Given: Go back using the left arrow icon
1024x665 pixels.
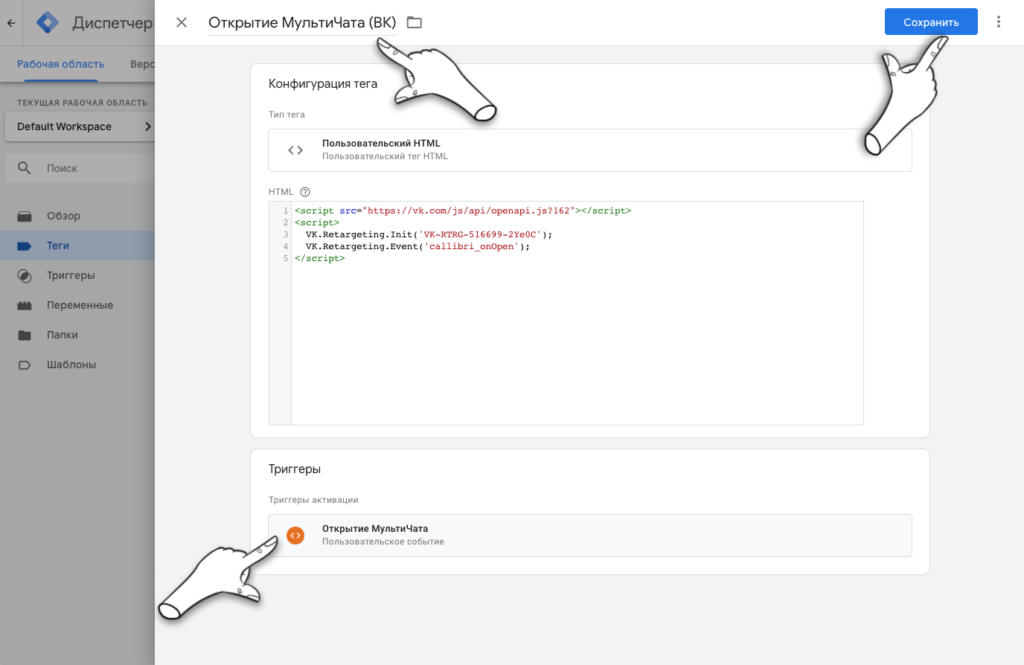Looking at the screenshot, I should pos(11,22).
